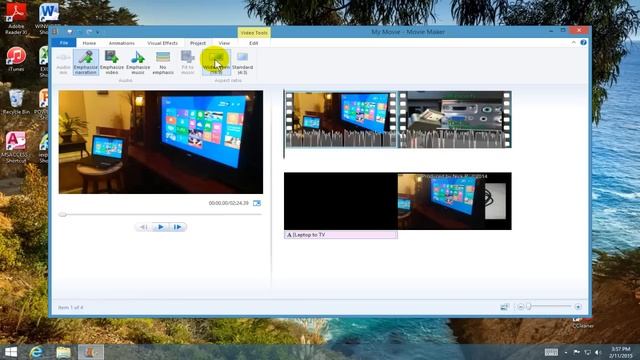
Task: Play the preview video
Action: [x=160, y=227]
